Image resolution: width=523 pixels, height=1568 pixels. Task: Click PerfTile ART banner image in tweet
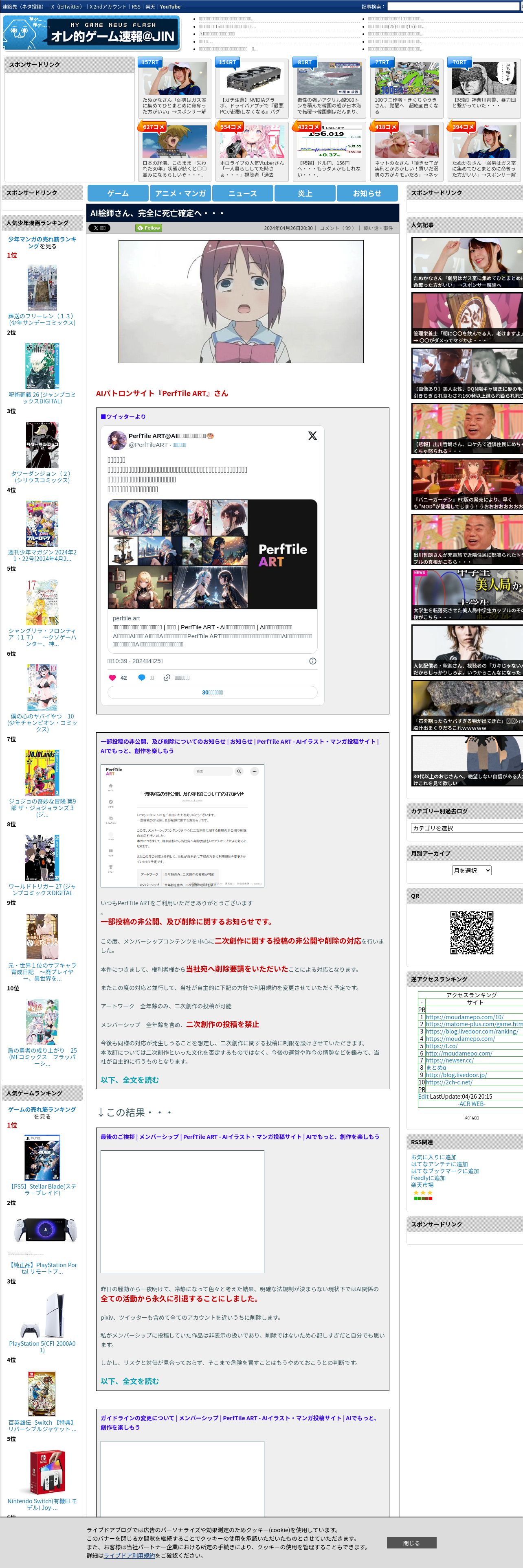click(x=213, y=554)
